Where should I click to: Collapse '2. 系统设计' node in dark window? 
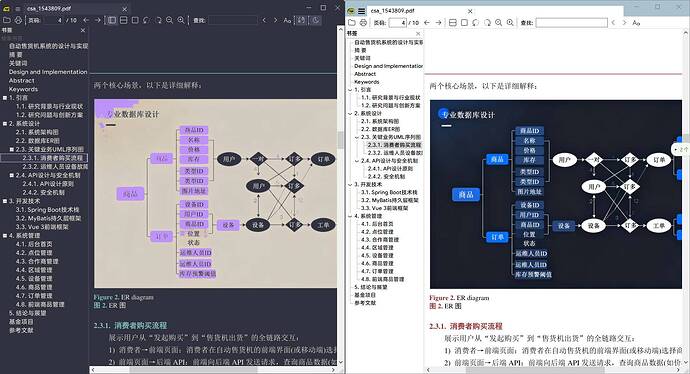[5, 124]
